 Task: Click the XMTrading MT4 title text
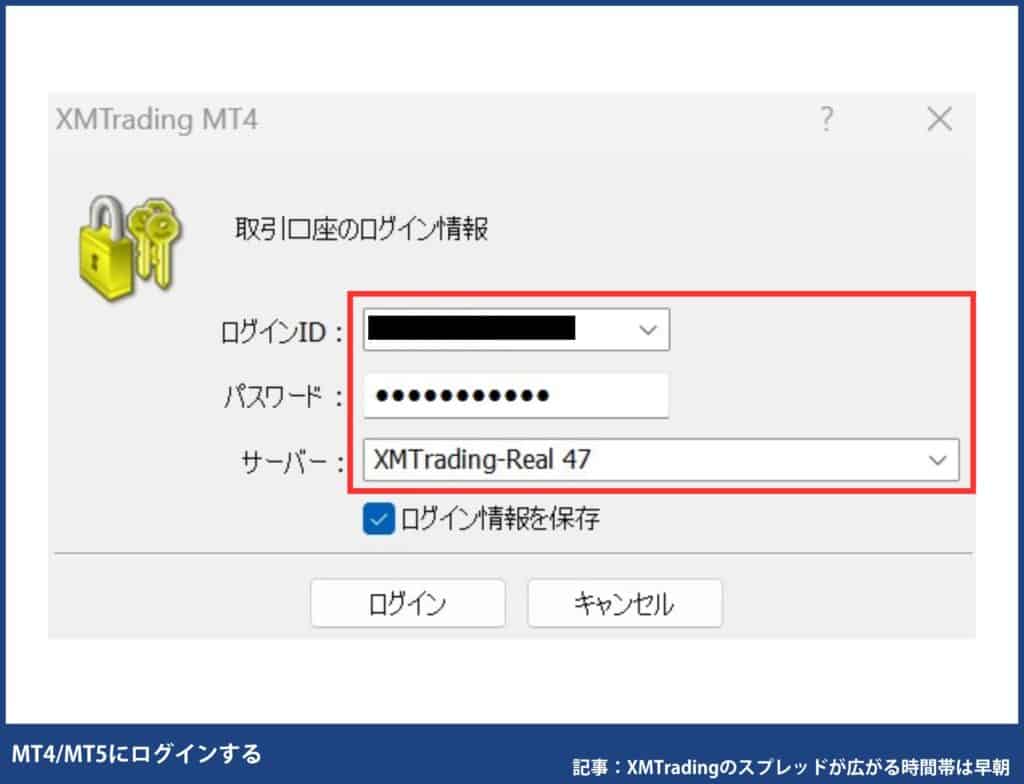point(157,120)
